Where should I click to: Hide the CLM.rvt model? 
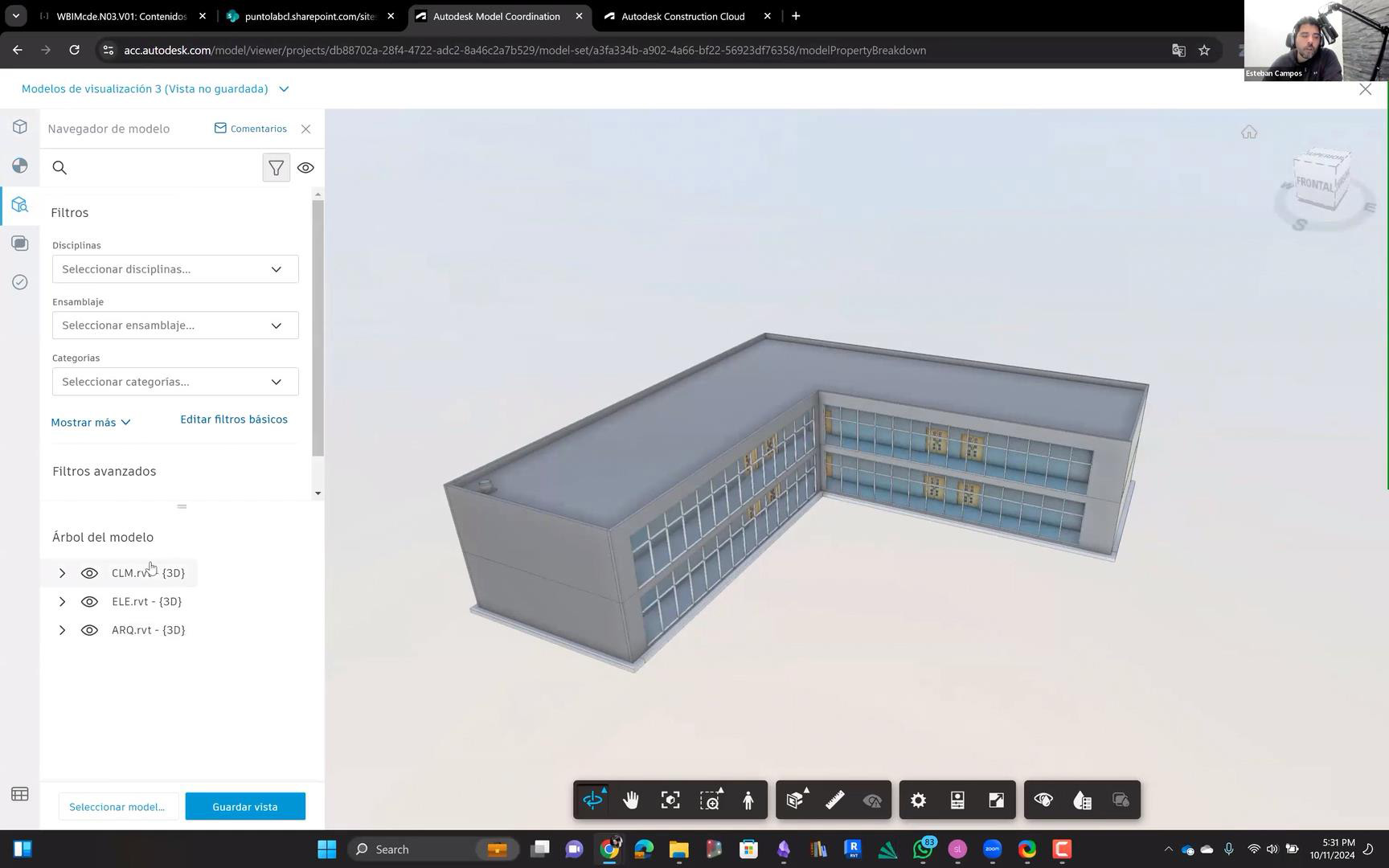pyautogui.click(x=89, y=573)
